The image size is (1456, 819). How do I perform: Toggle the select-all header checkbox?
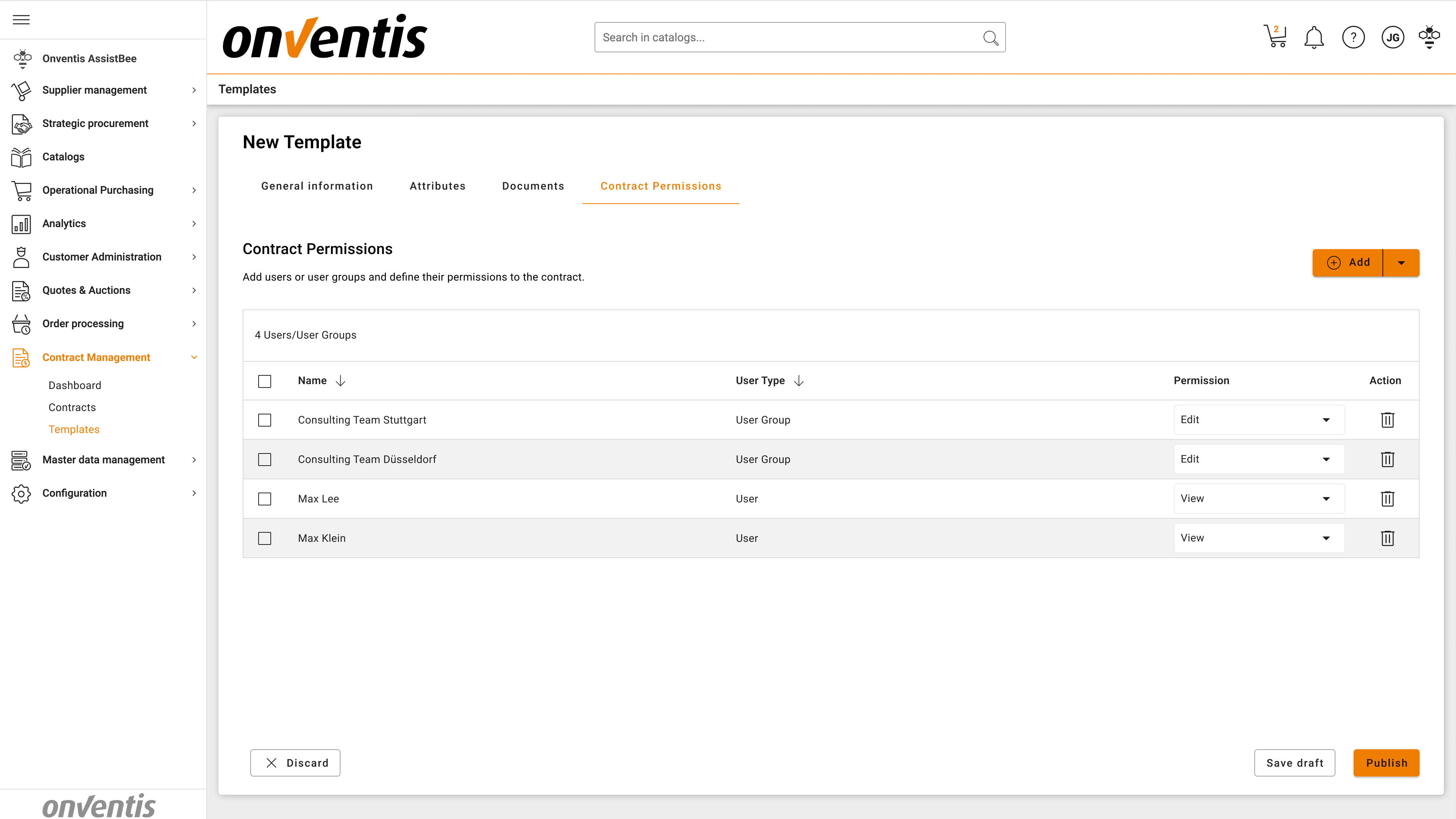point(265,381)
